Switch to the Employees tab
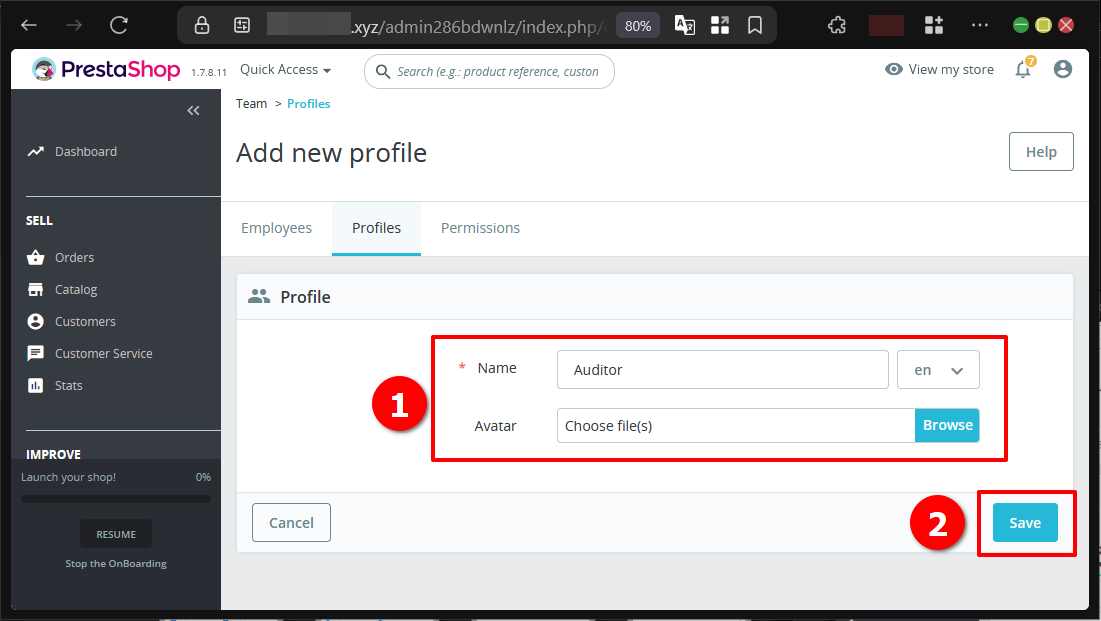1101x621 pixels. pos(276,228)
